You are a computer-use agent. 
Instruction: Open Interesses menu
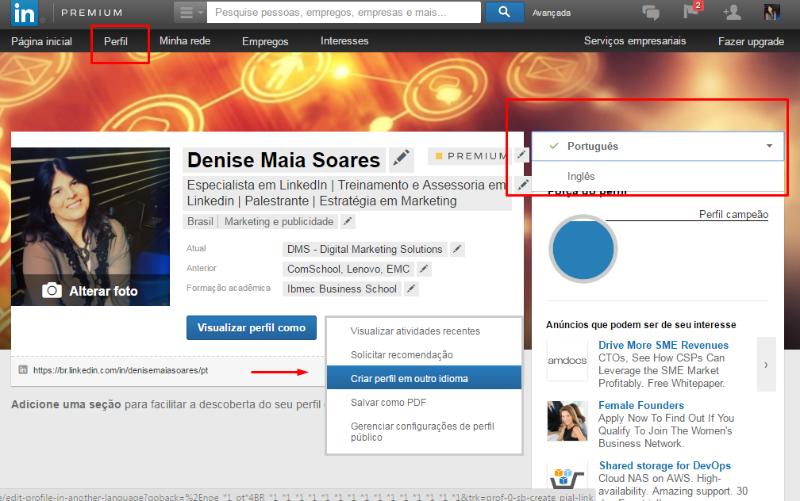[344, 41]
